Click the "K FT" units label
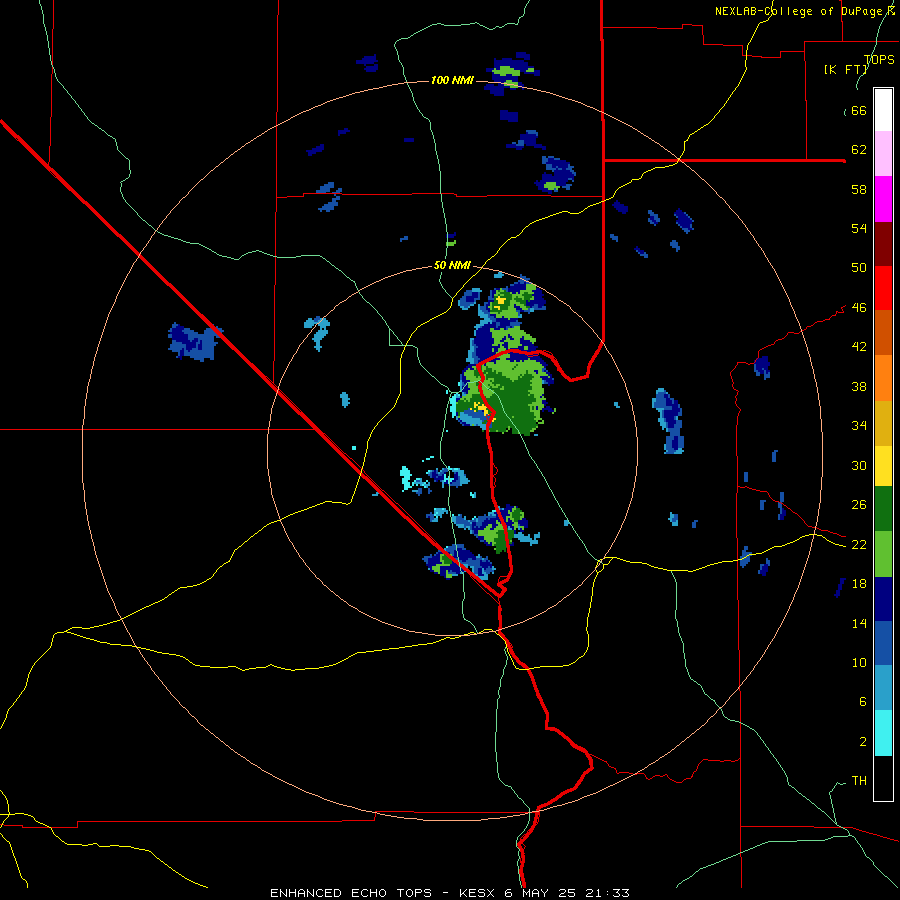The width and height of the screenshot is (900, 900). (x=845, y=69)
